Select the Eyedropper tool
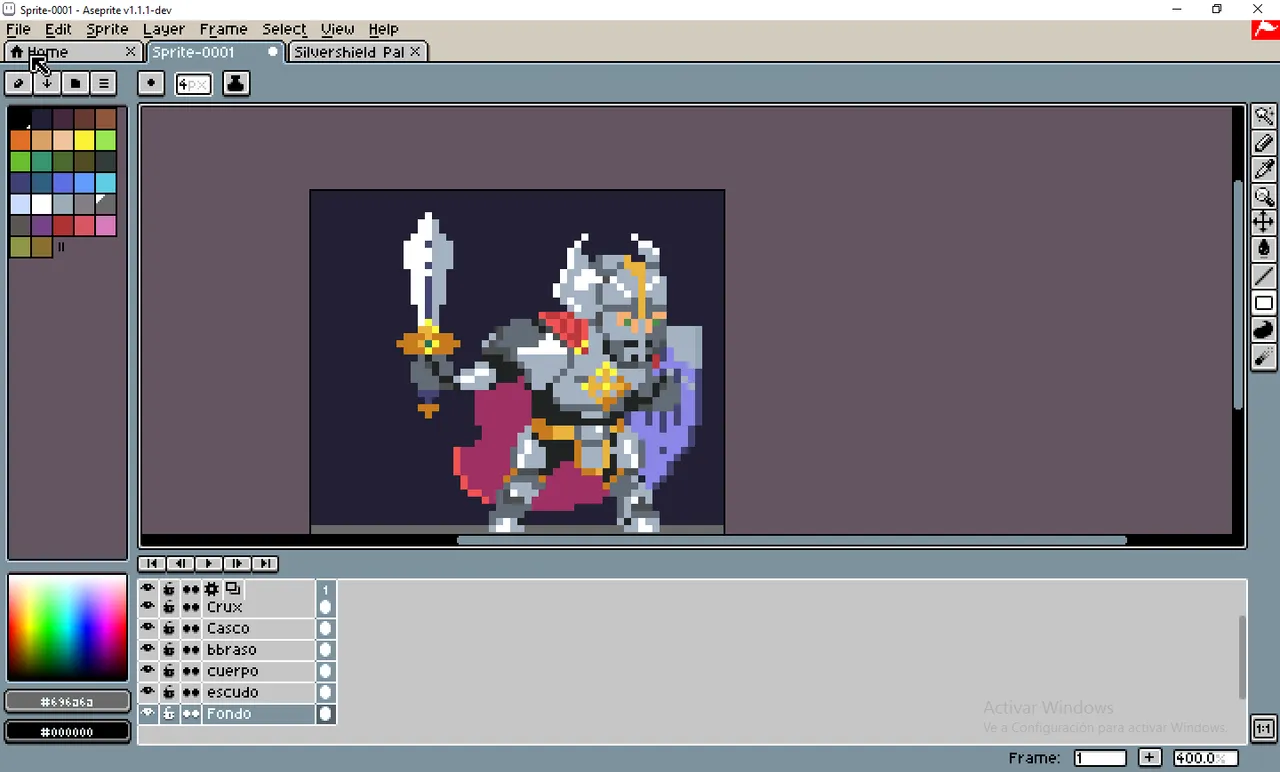Image resolution: width=1280 pixels, height=772 pixels. (1264, 170)
